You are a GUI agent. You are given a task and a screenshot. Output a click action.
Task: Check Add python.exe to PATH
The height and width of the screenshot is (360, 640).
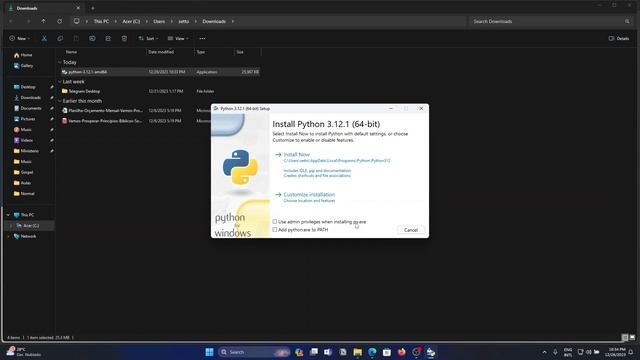tap(275, 230)
